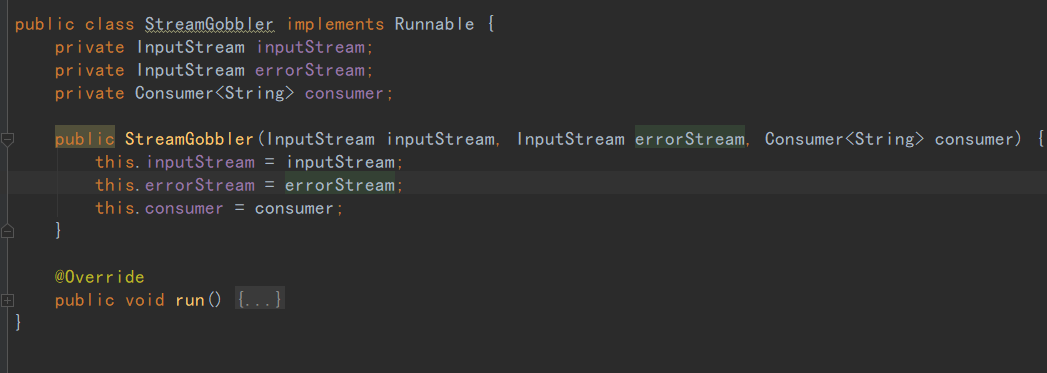1047x373 pixels.
Task: Click the consumer parameter in constructor signature
Action: click(973, 139)
